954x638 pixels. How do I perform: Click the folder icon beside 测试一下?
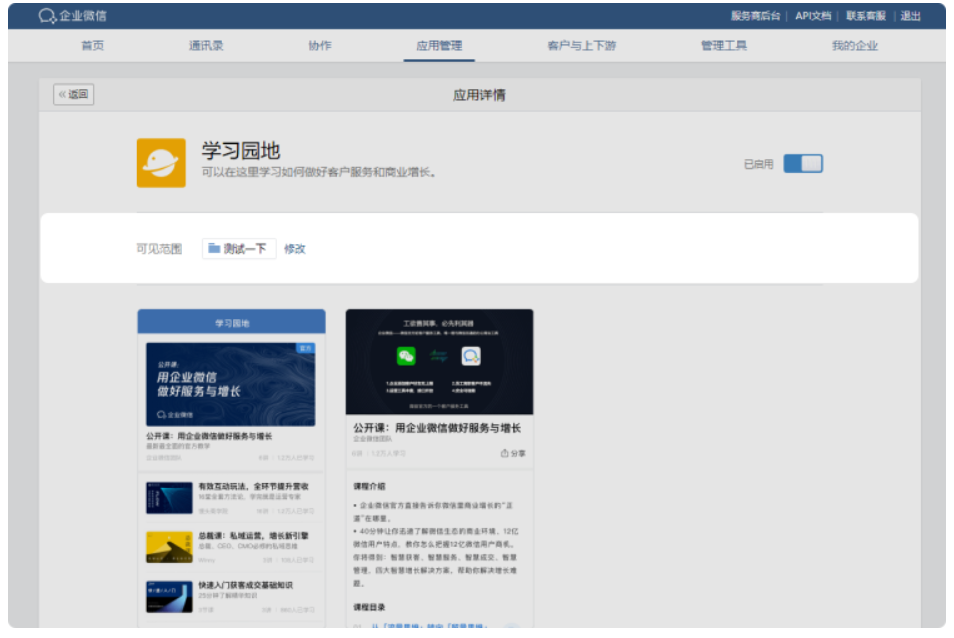214,248
